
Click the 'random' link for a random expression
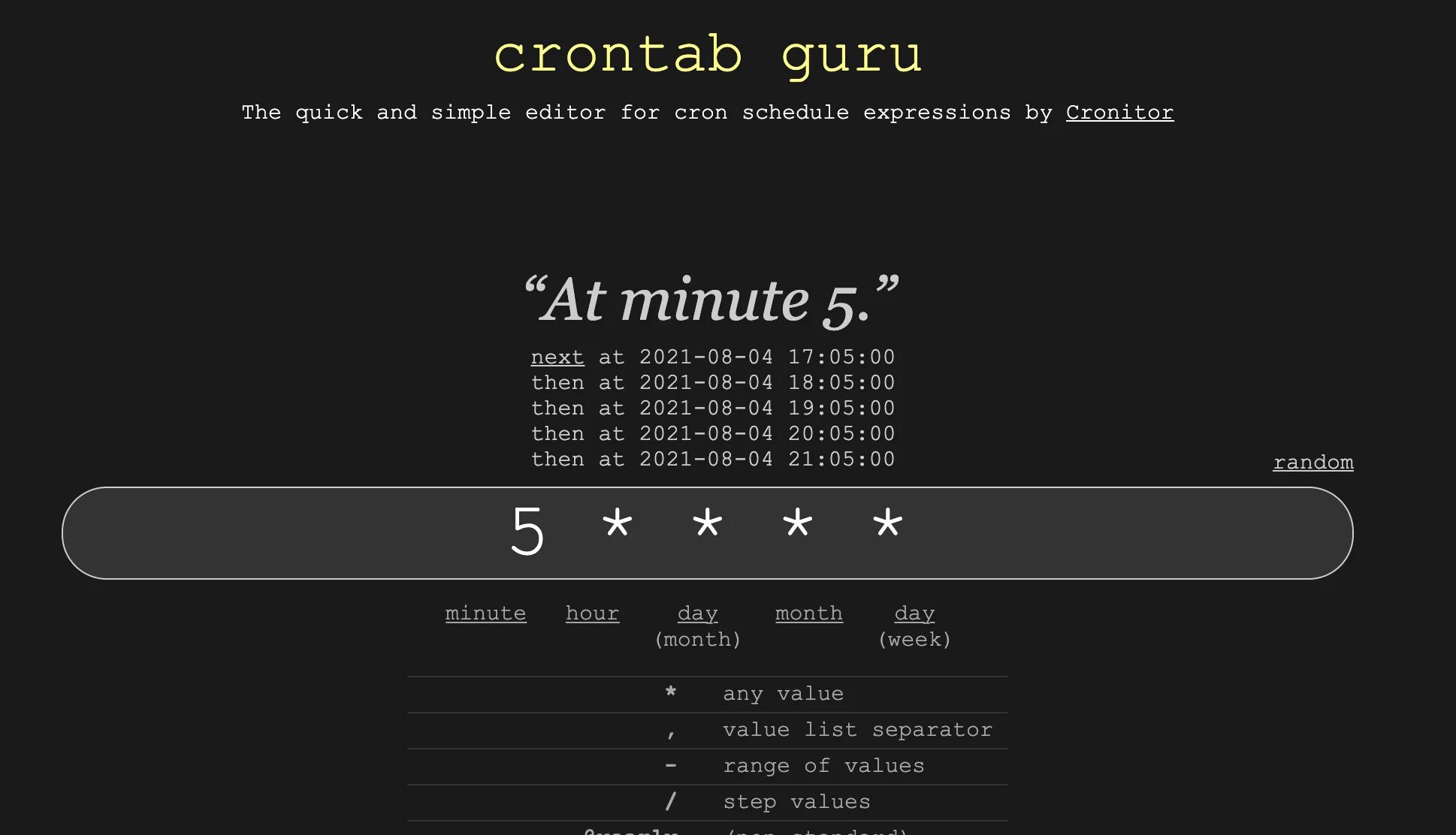click(x=1313, y=461)
